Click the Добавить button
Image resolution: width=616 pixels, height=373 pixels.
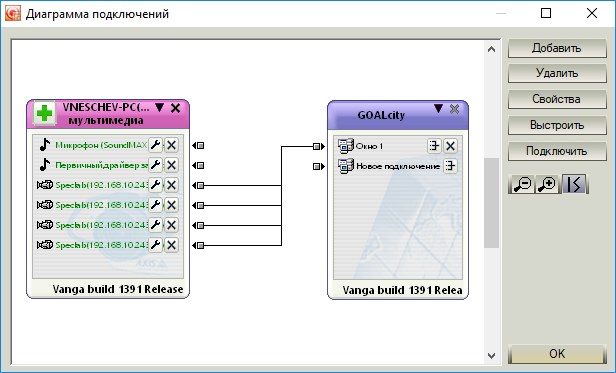557,48
